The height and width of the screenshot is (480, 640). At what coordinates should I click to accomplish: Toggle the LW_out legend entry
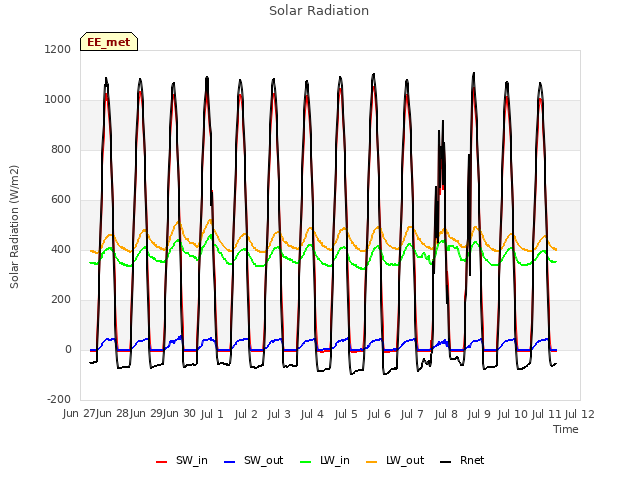click(x=395, y=461)
